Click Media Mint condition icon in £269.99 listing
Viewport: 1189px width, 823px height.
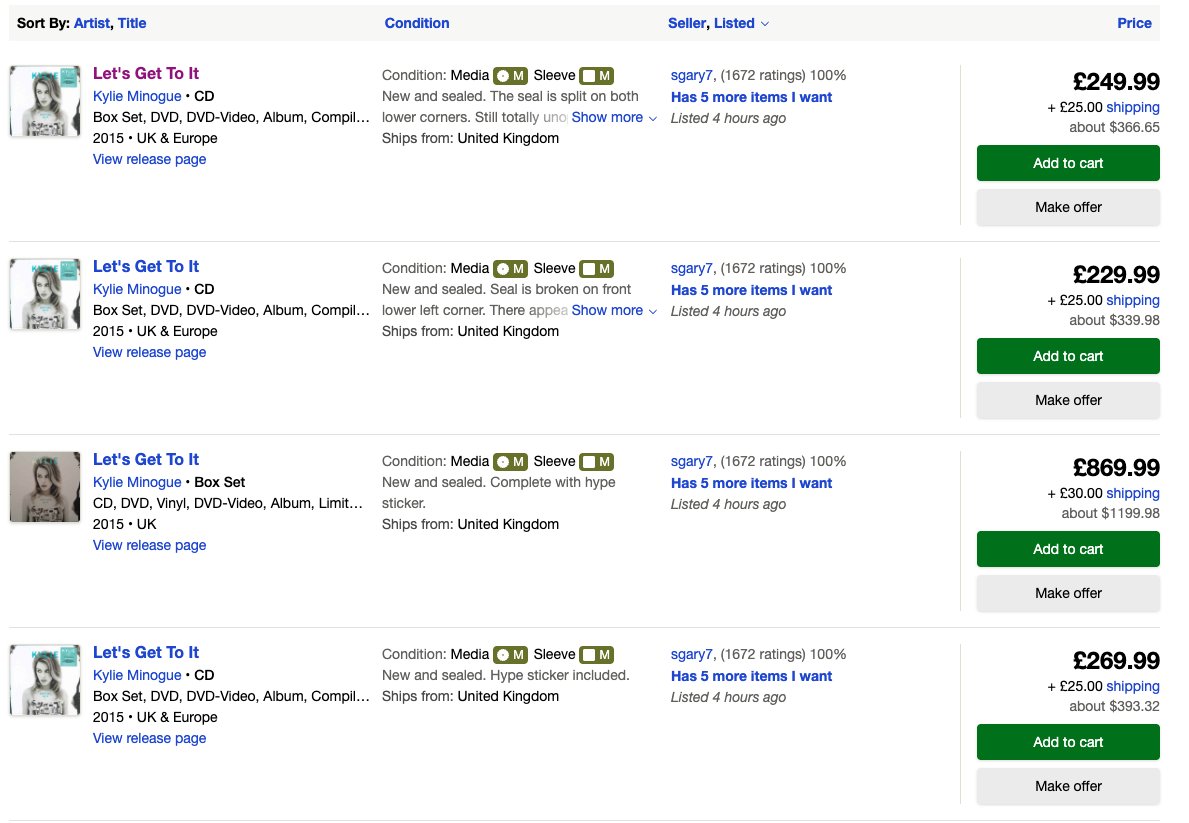click(x=510, y=655)
